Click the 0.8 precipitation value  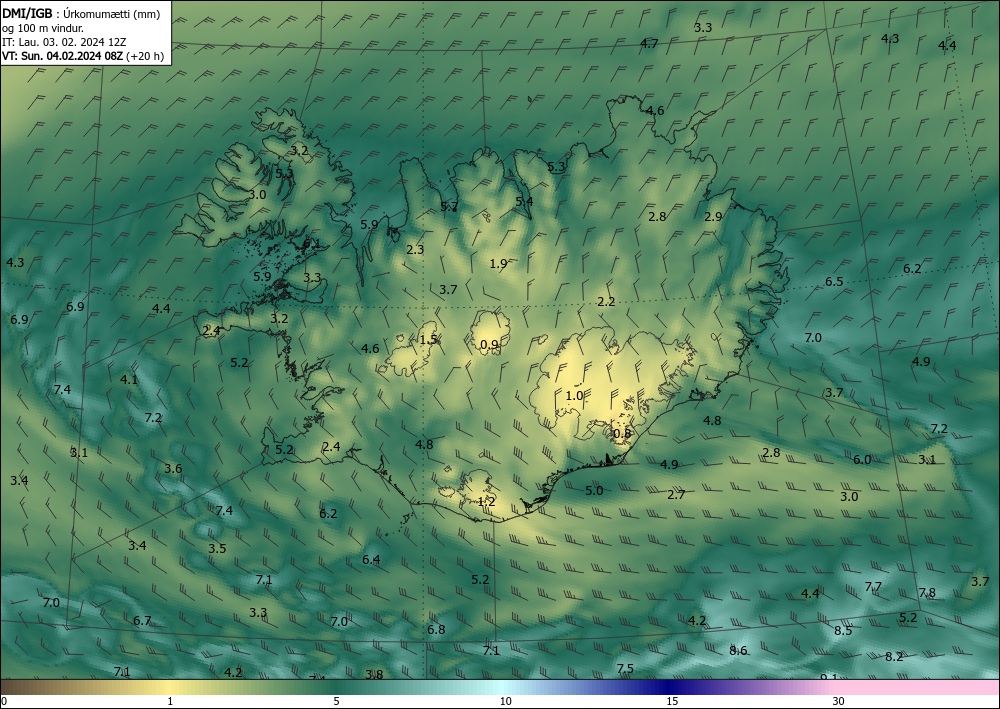coord(622,434)
